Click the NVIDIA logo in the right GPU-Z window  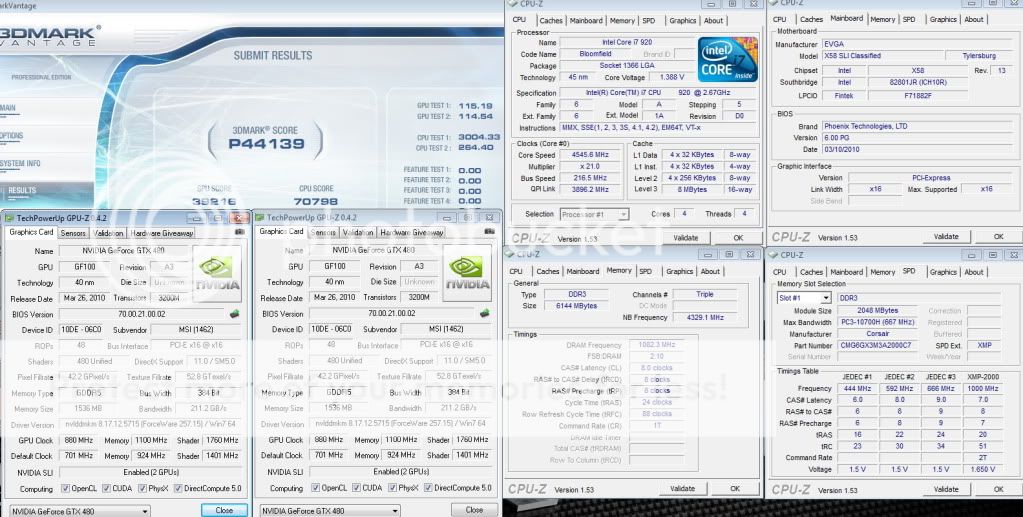coord(468,274)
